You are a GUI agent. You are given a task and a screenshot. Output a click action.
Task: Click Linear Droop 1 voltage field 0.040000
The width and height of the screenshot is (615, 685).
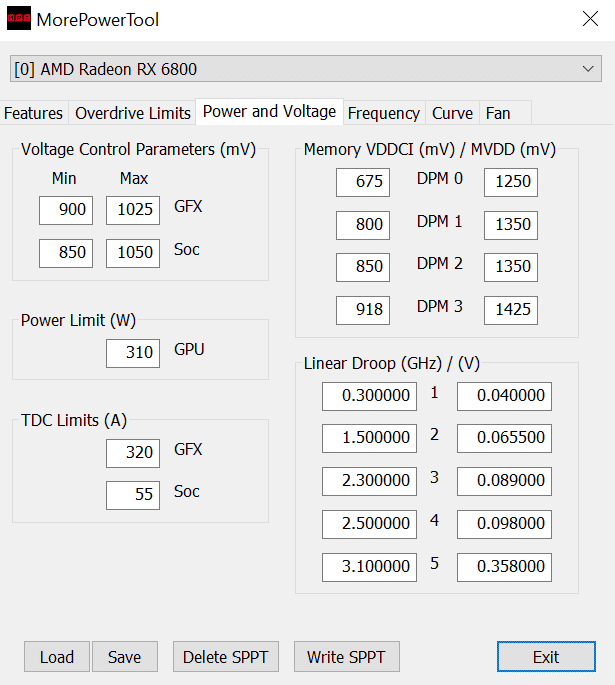(x=504, y=396)
